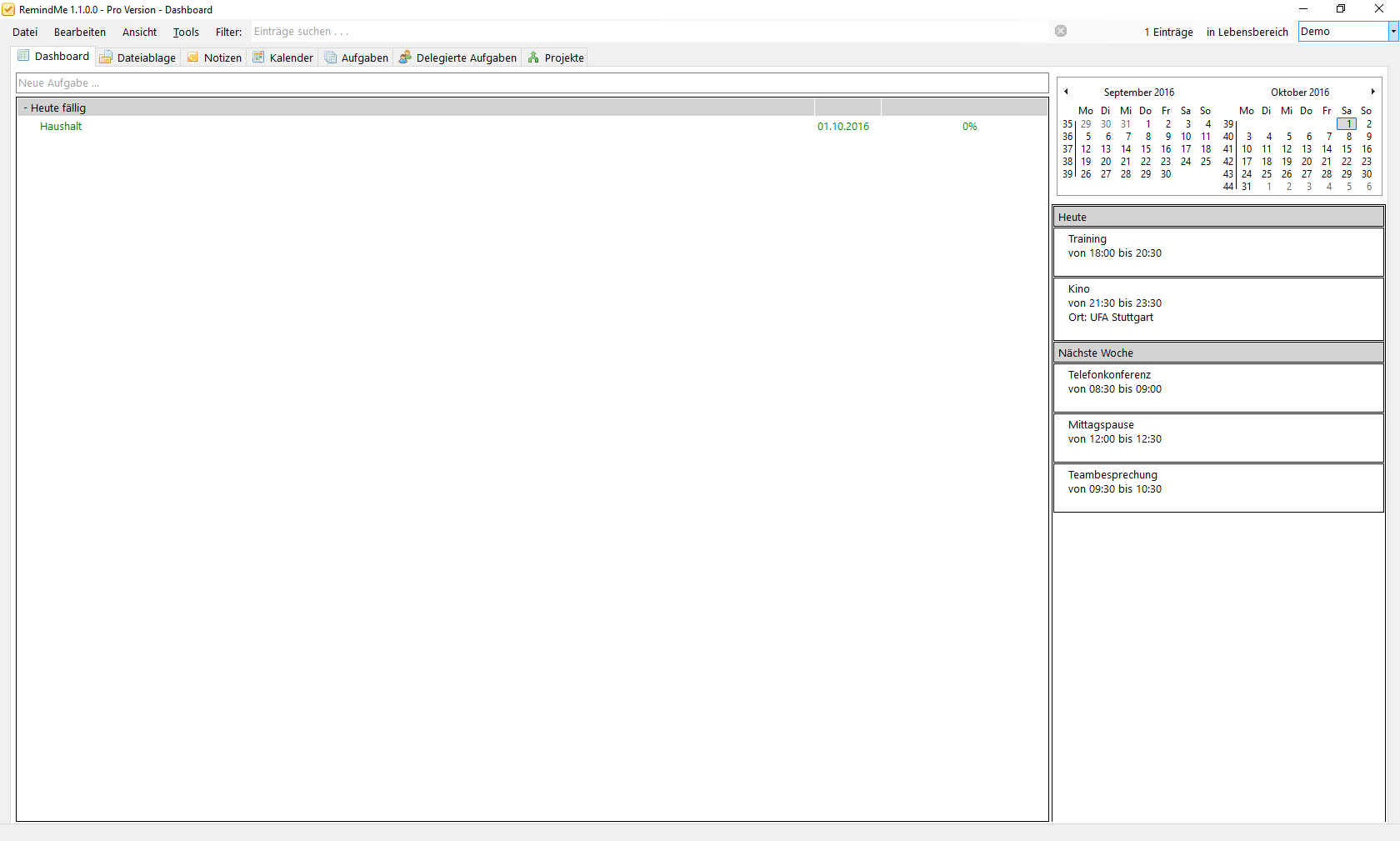
Task: Click the Oktober 2016 month title
Action: coord(1300,93)
